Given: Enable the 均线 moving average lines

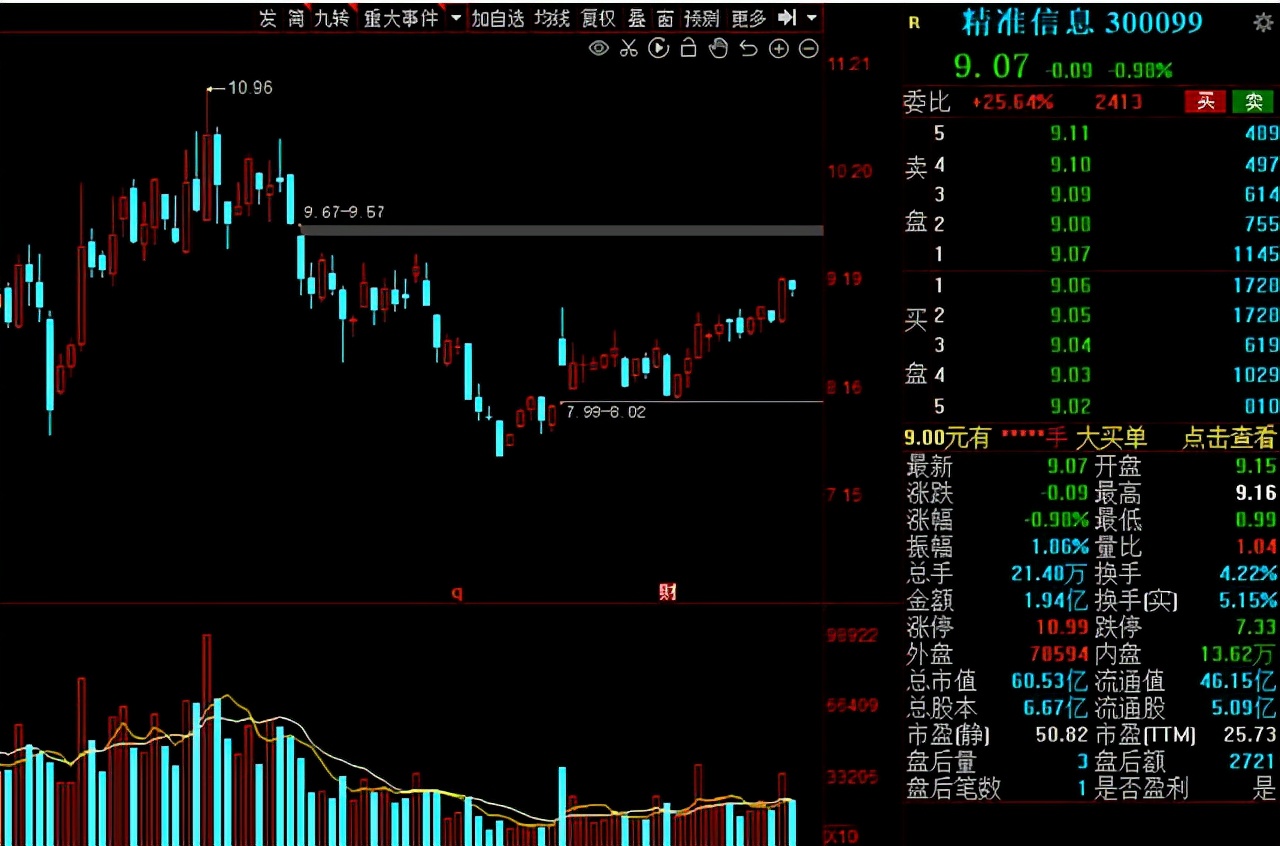Looking at the screenshot, I should pos(551,18).
